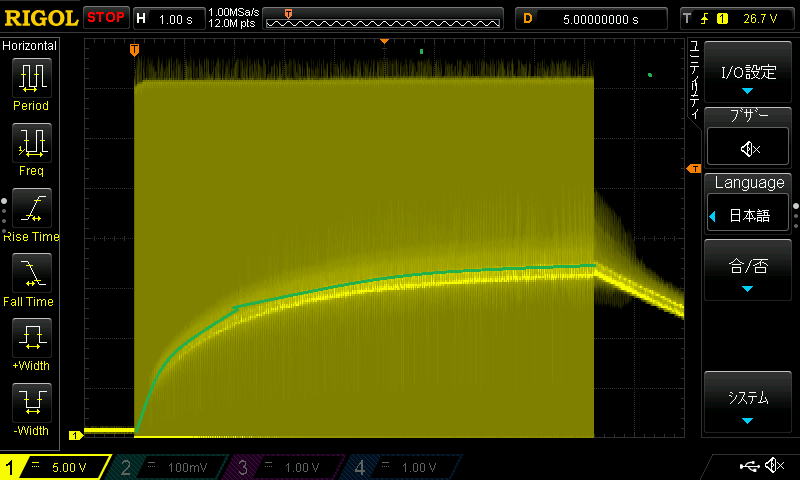Viewport: 800px width, 480px height.
Task: Select channel 1 5.00 V tab
Action: [56, 467]
